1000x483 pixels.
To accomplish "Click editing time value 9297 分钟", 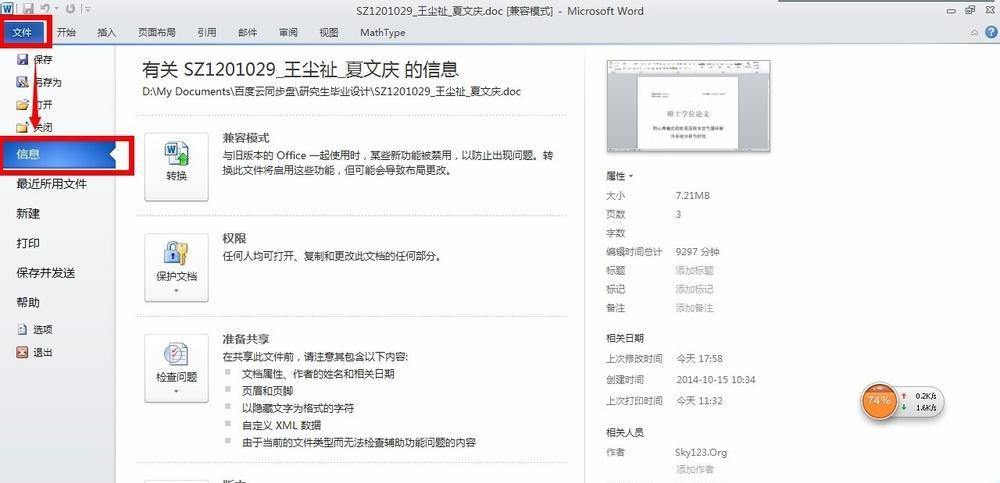I will click(698, 252).
